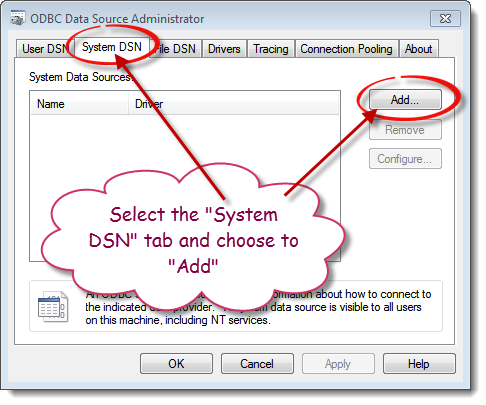Click text "on this machine, including NT services."
486x405 pixels.
click(x=178, y=320)
